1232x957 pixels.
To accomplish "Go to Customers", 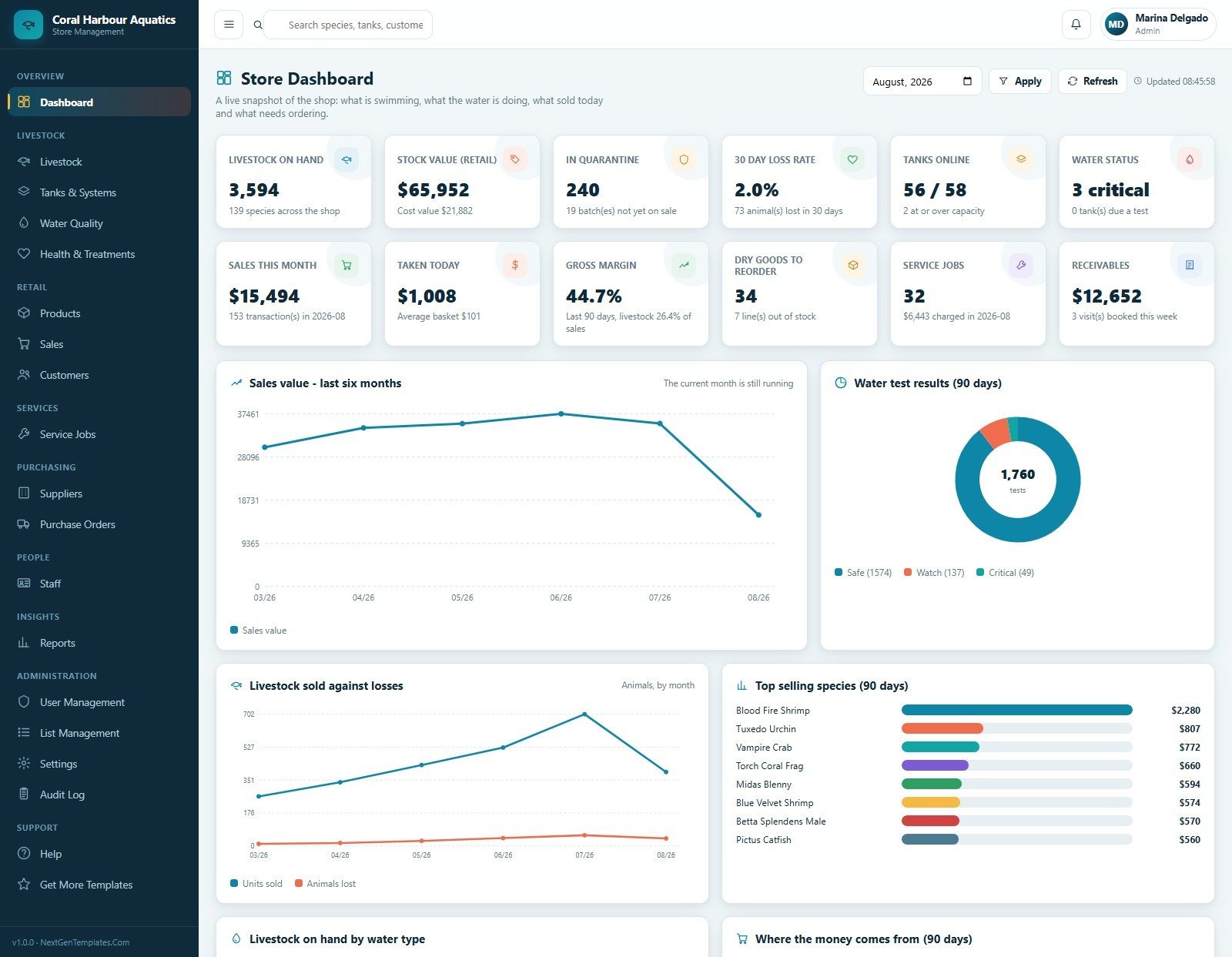I will tap(99, 375).
